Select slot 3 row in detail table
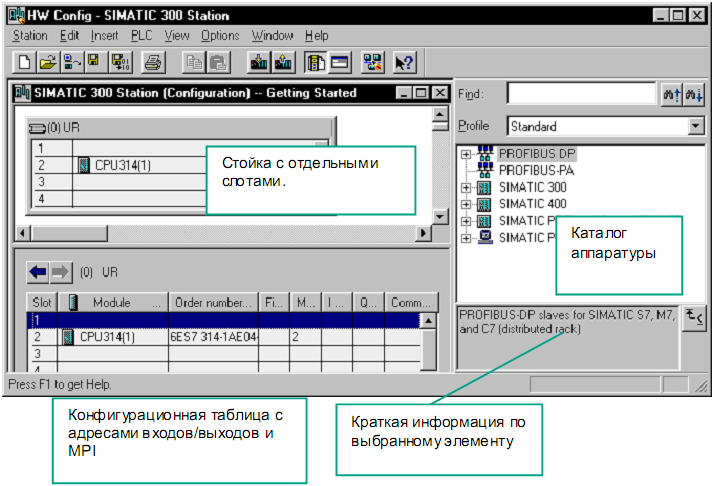This screenshot has height=486, width=713. [x=223, y=353]
